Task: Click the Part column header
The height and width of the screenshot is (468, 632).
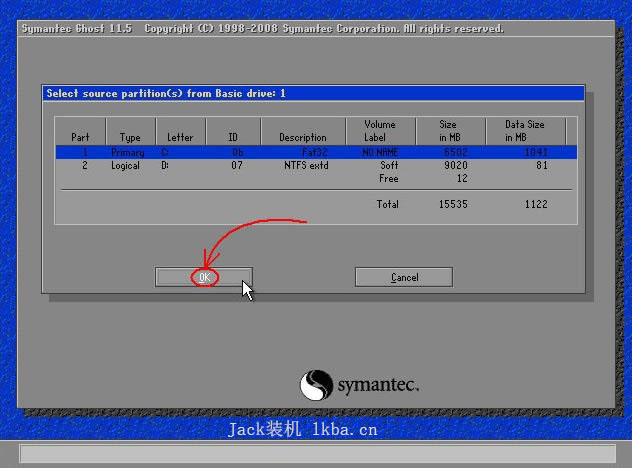Action: pos(80,137)
